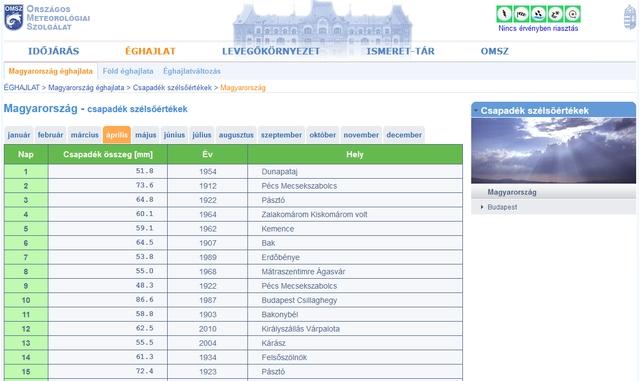
Task: Switch to the november month tab
Action: click(x=361, y=135)
